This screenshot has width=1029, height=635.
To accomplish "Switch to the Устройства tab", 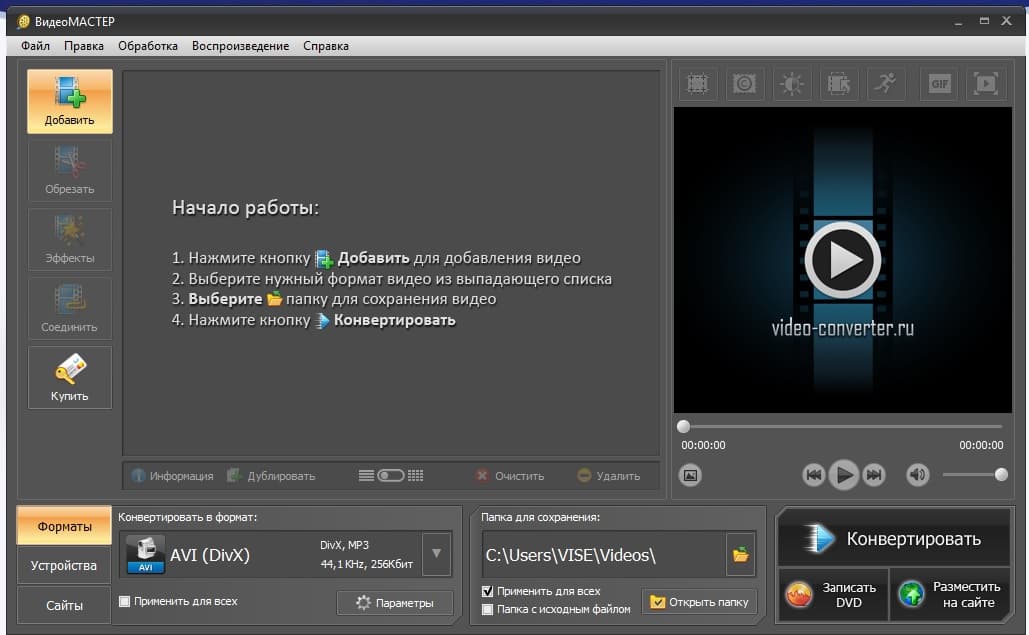I will (x=64, y=565).
